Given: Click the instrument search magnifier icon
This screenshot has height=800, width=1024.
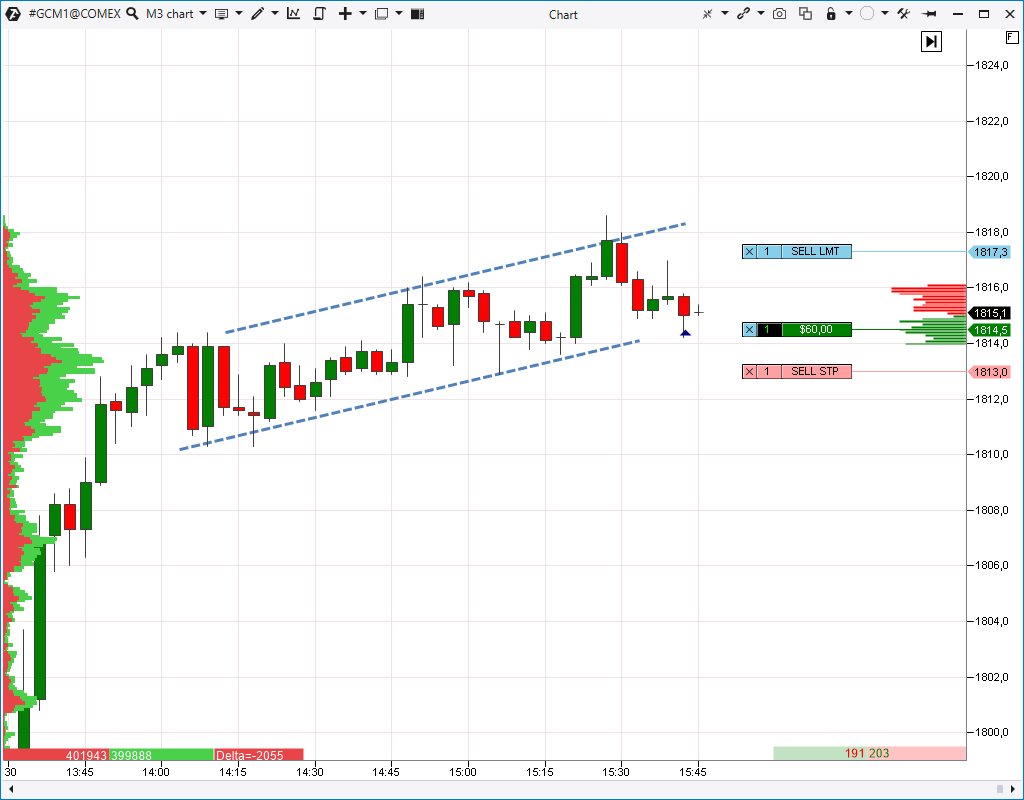Looking at the screenshot, I should pos(132,13).
